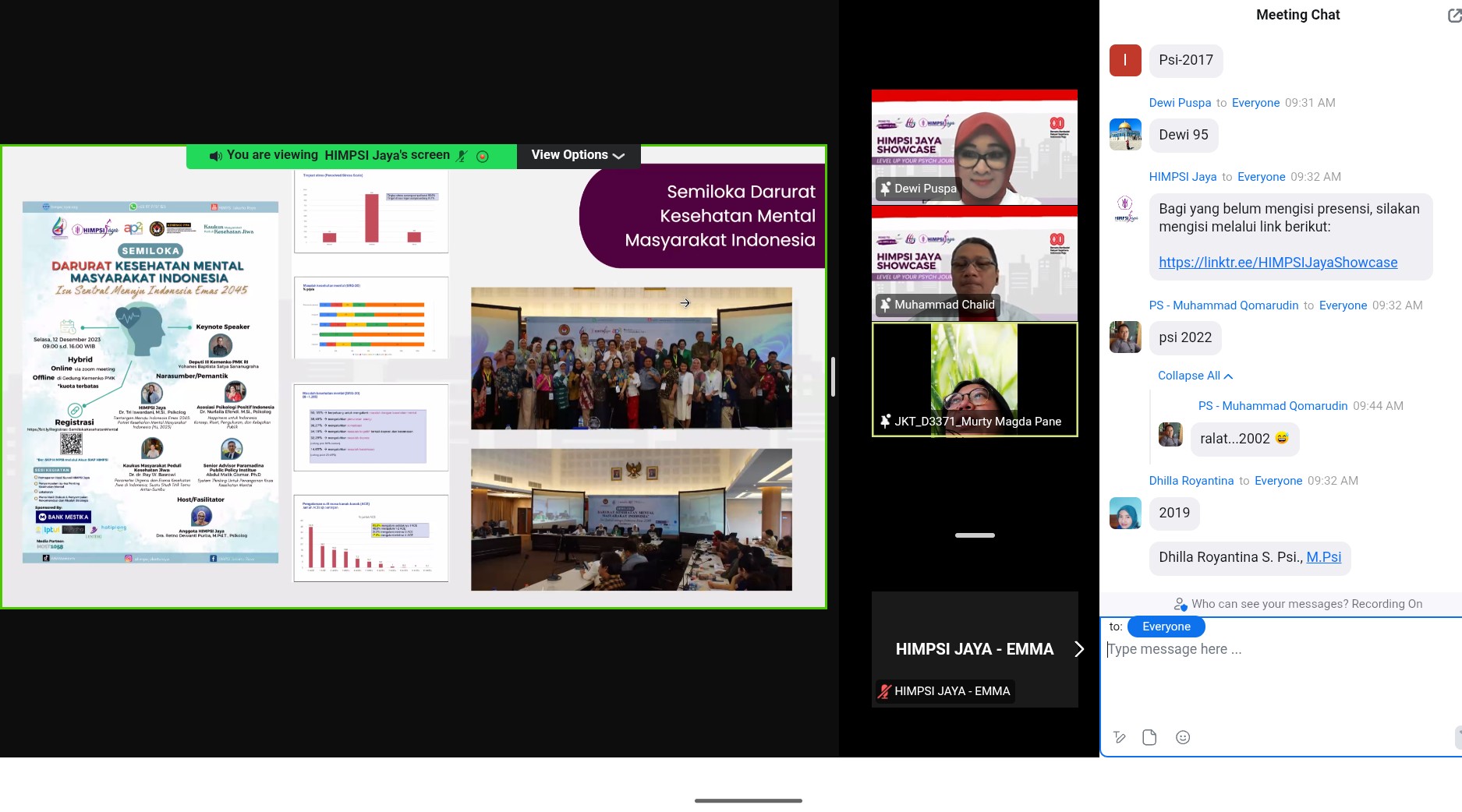The image size is (1462, 812).
Task: Tap the system home gesture bar
Action: pyautogui.click(x=749, y=800)
